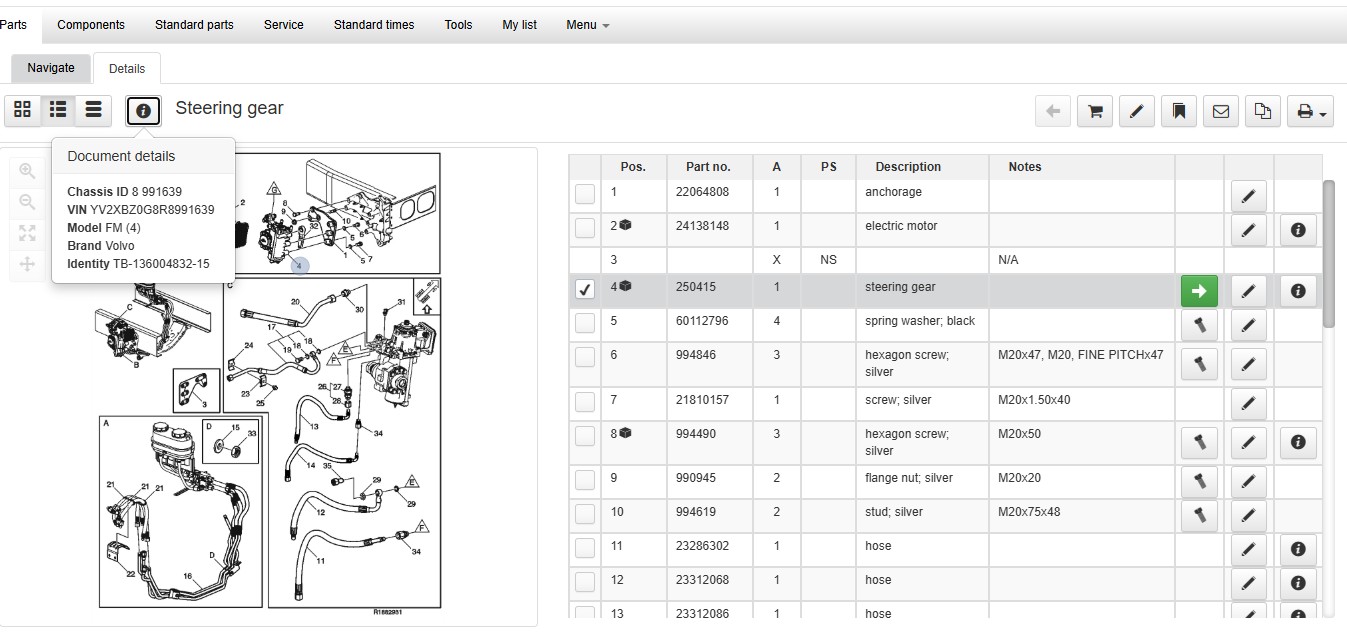1347x634 pixels.
Task: Switch to the Navigate tab
Action: pos(51,68)
